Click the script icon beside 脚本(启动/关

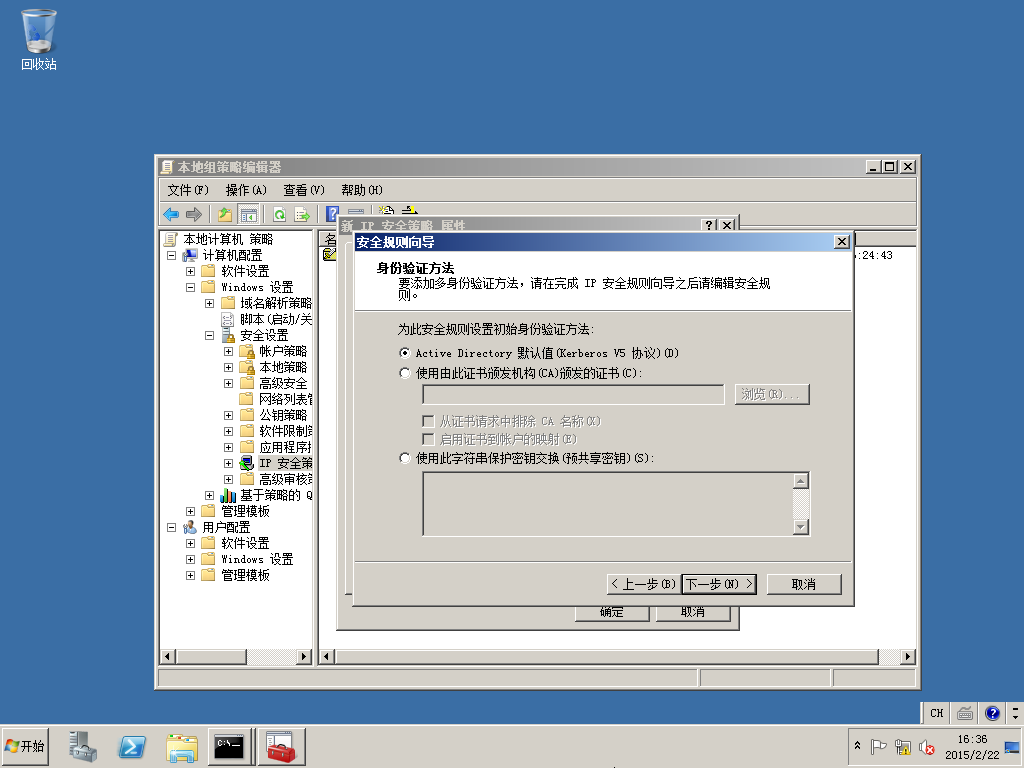coord(227,319)
